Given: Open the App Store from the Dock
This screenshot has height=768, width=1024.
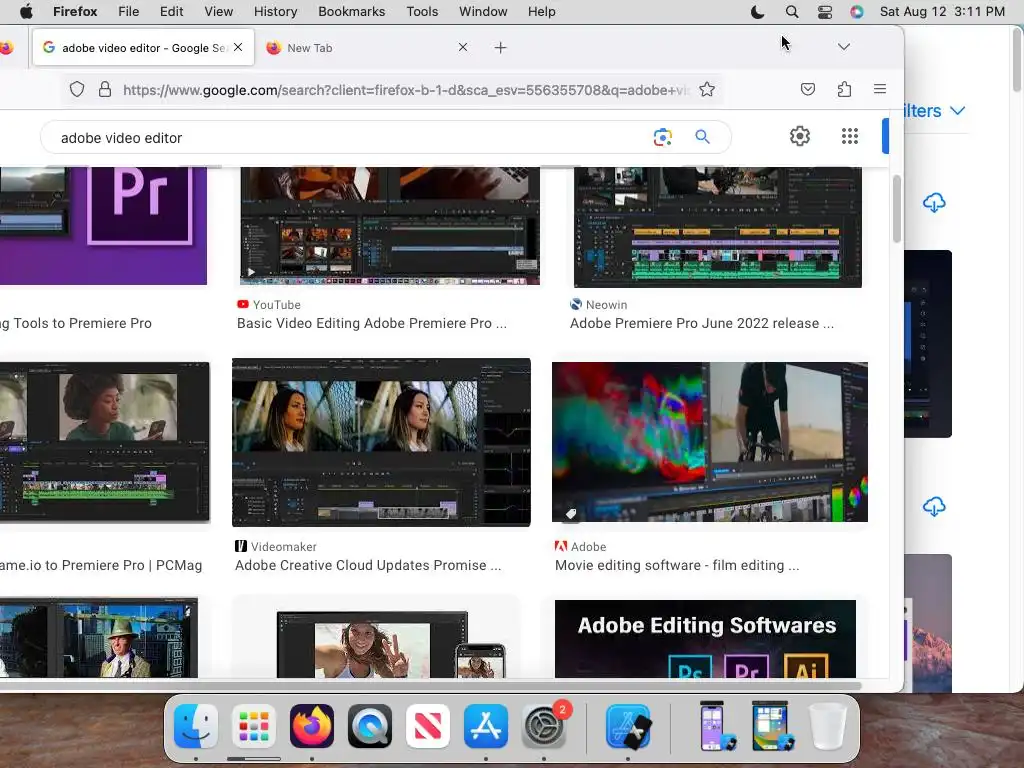Looking at the screenshot, I should click(486, 726).
